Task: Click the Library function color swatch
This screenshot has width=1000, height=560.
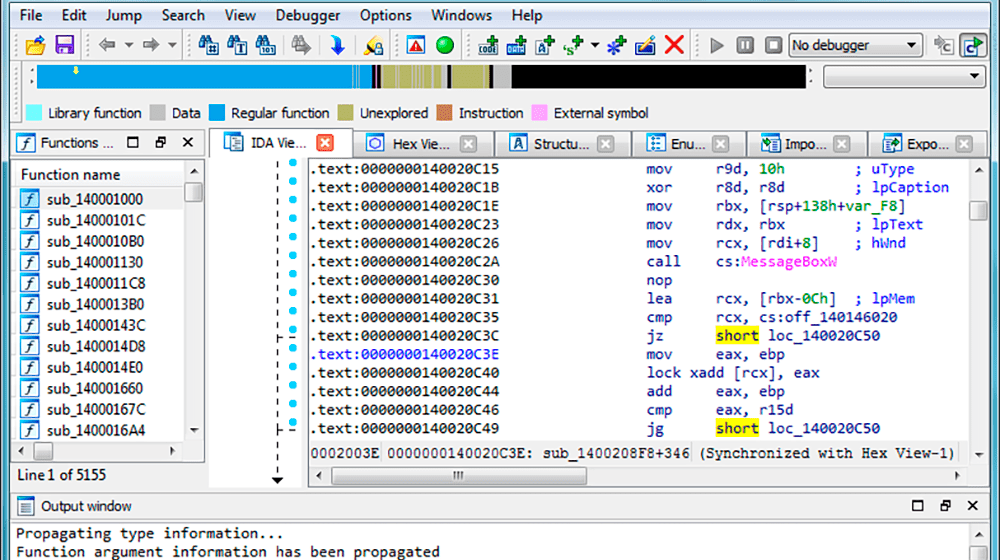Action: [x=34, y=113]
